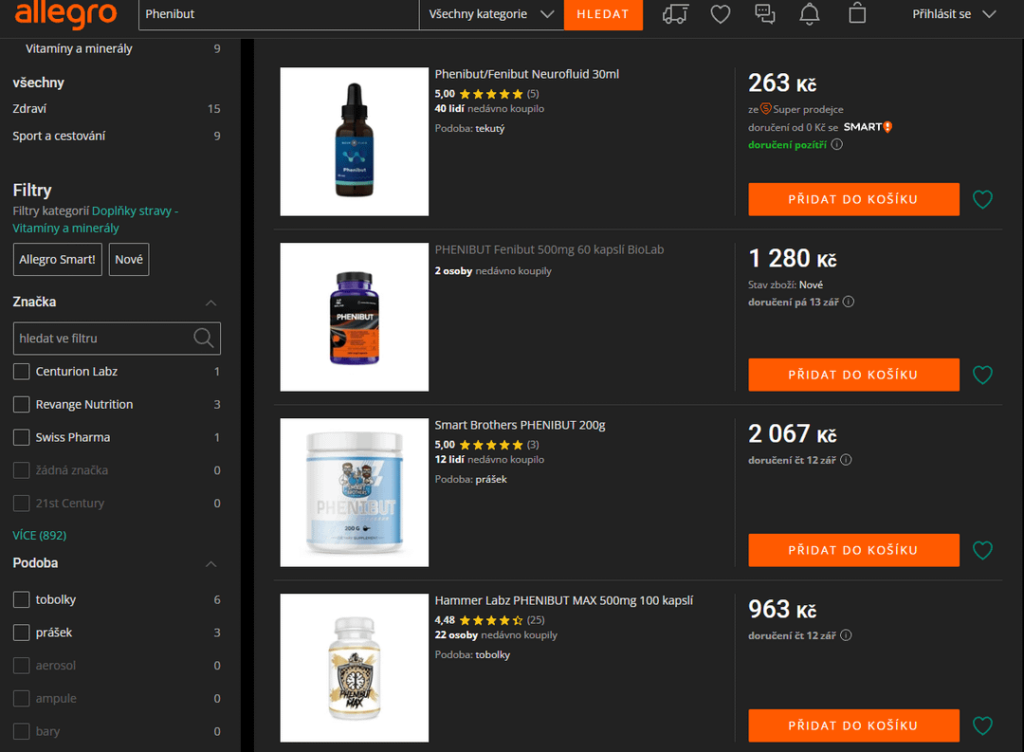Viewport: 1024px width, 752px height.
Task: Favorite the Phenibut Neurofluid 30ml heart
Action: (982, 199)
